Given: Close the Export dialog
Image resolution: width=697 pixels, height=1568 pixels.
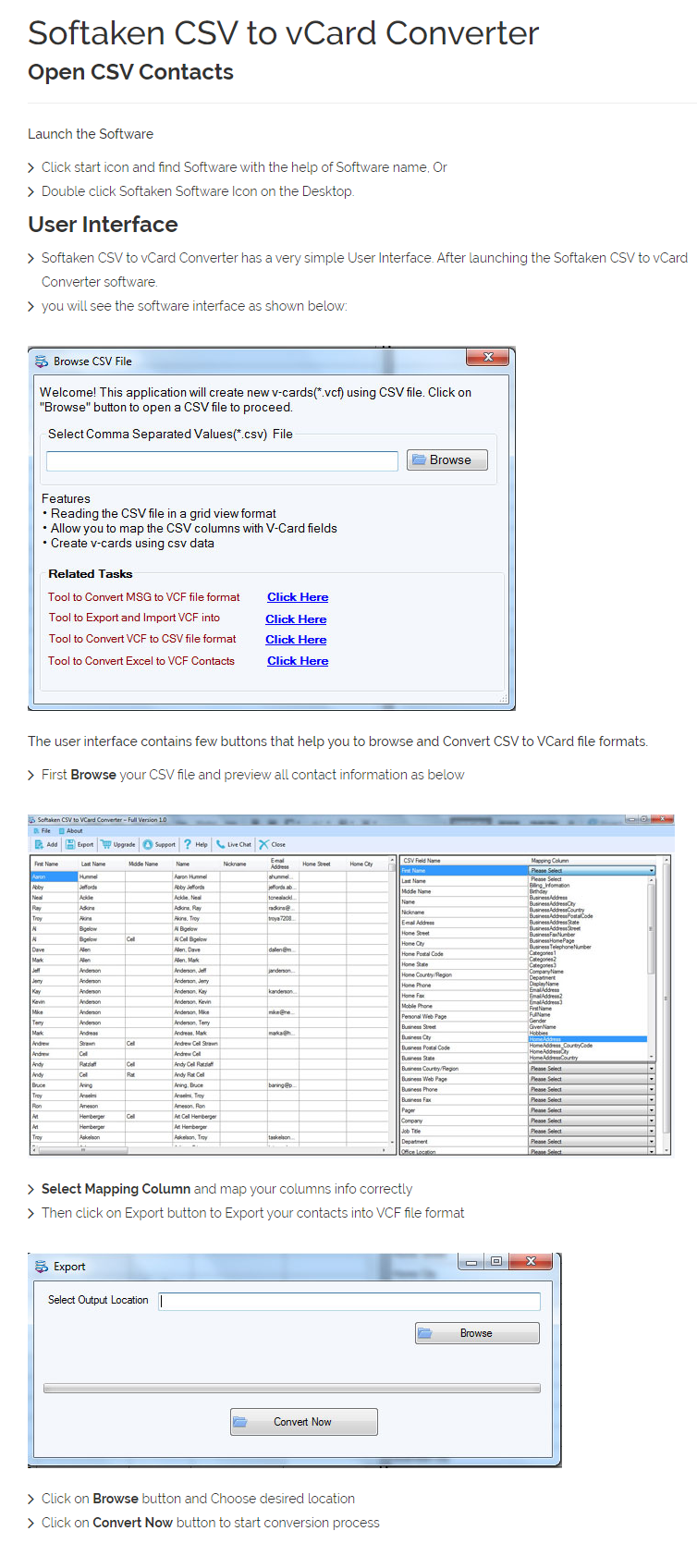Looking at the screenshot, I should click(531, 1261).
